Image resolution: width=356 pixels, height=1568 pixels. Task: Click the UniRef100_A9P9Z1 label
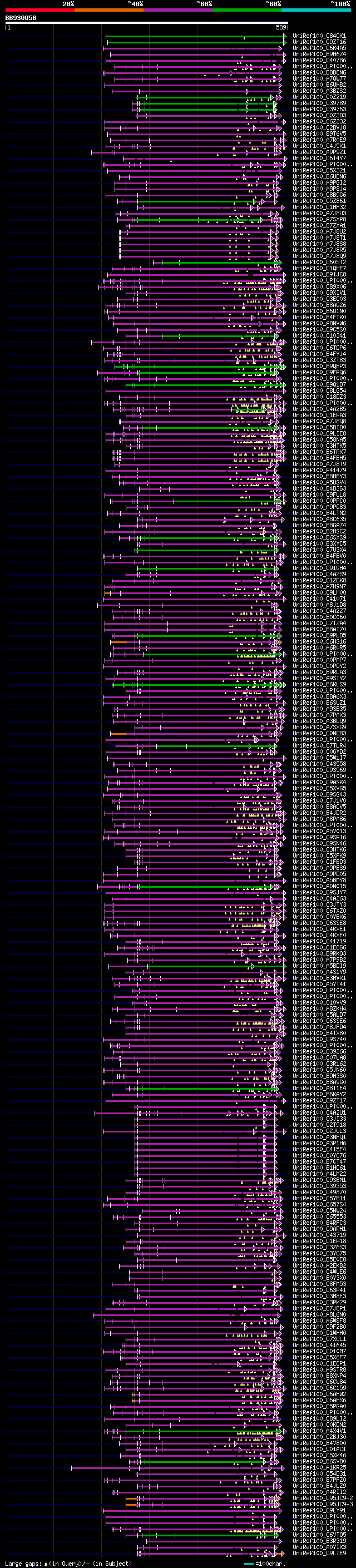click(319, 152)
